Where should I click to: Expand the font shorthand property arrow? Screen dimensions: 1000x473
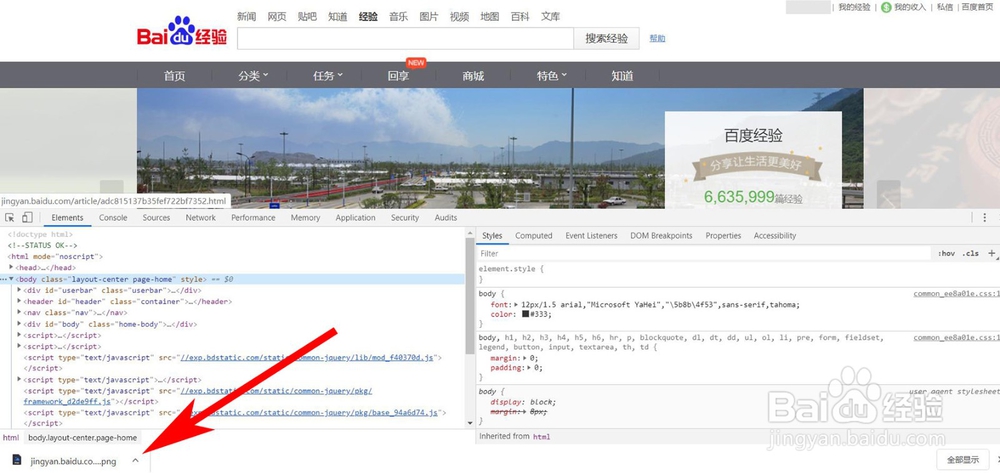[516, 305]
